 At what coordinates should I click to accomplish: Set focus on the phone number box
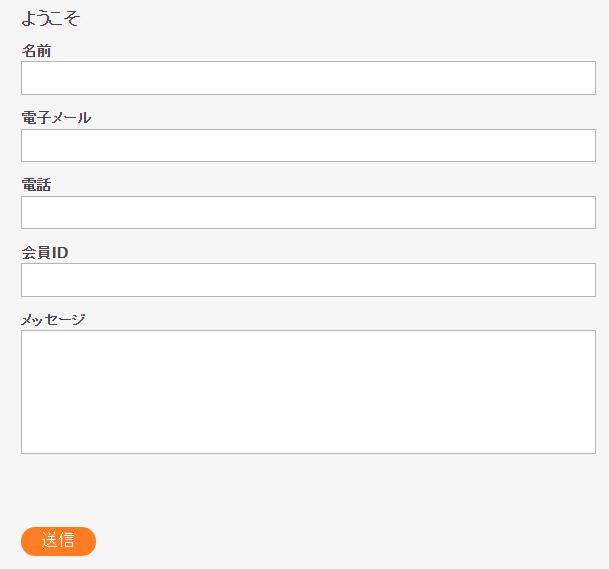click(x=308, y=212)
